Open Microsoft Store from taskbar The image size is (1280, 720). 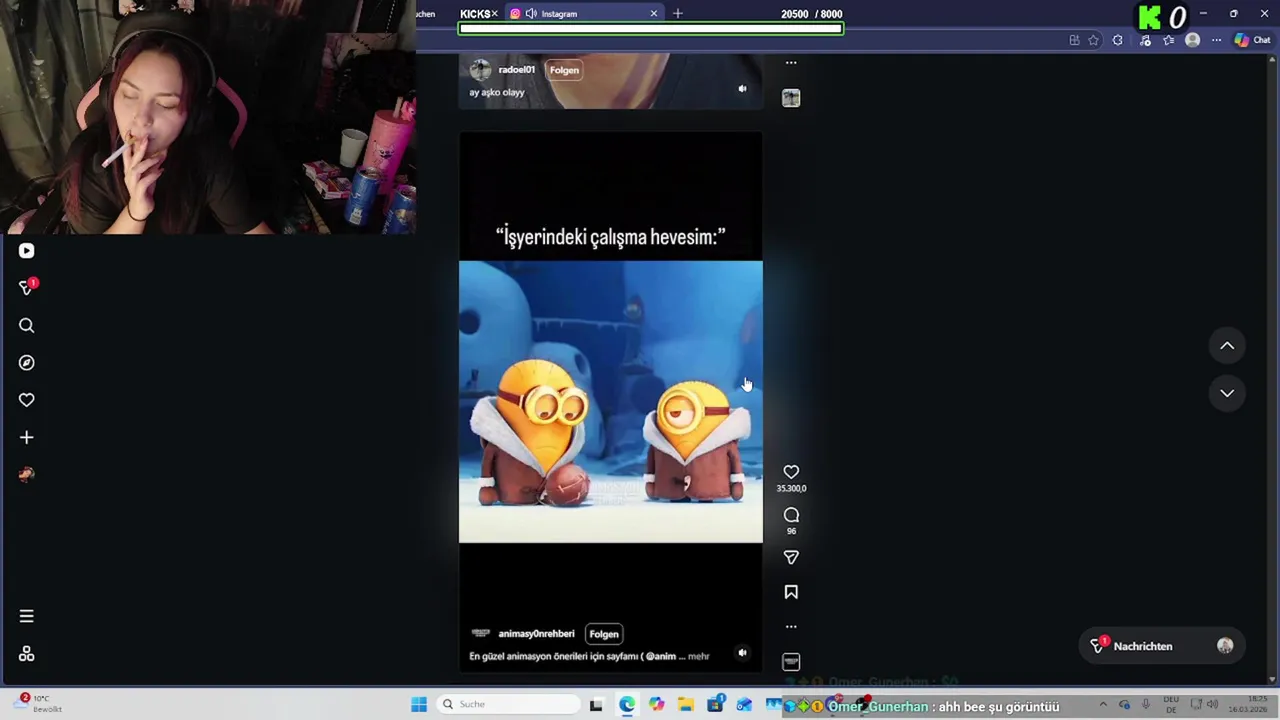pos(715,704)
